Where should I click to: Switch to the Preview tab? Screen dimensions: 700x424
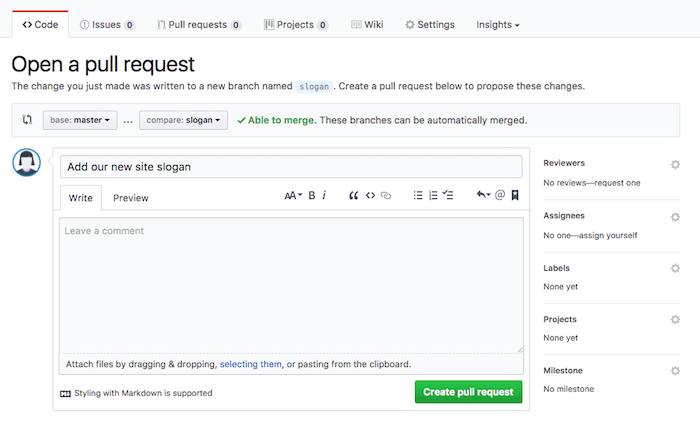130,198
